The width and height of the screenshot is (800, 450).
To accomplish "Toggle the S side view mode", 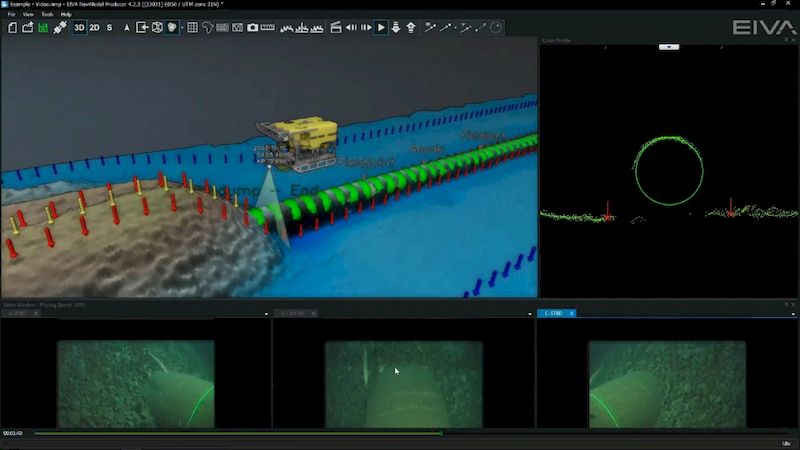I will point(109,28).
